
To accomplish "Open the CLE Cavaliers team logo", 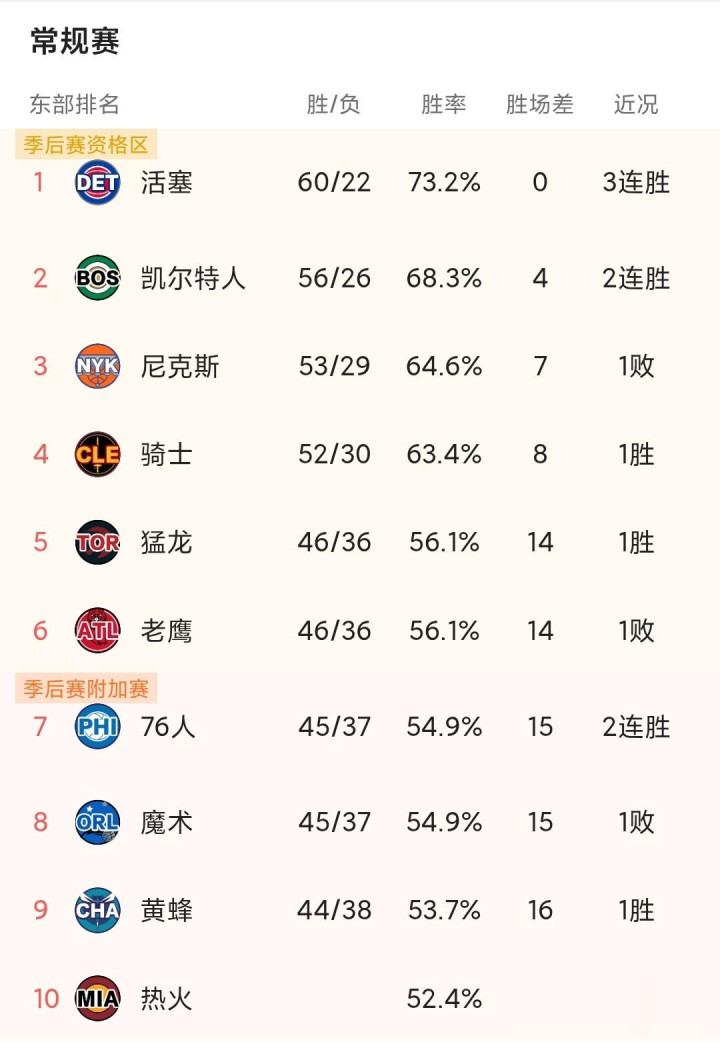I will point(97,455).
